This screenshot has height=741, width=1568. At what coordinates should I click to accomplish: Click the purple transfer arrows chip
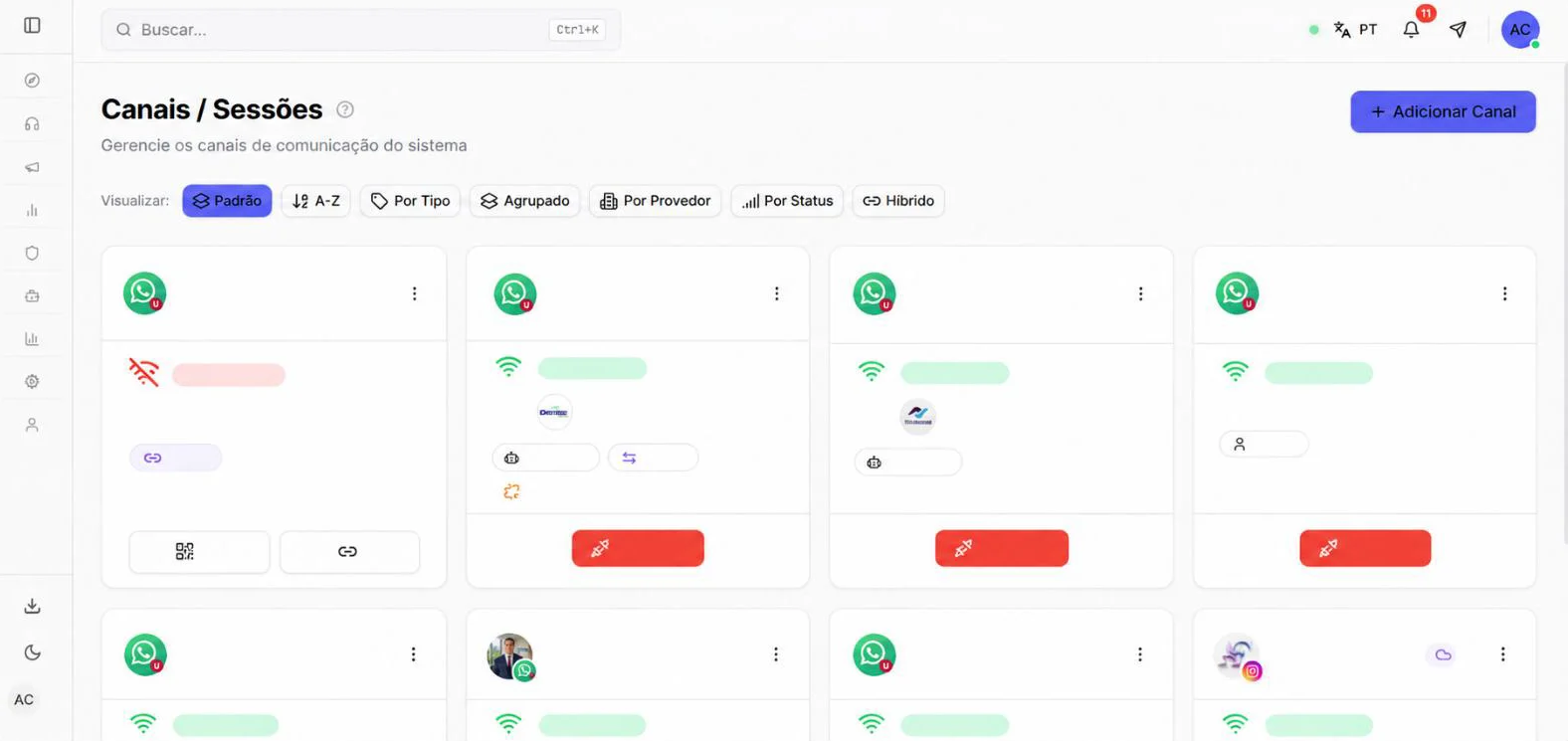tap(653, 458)
